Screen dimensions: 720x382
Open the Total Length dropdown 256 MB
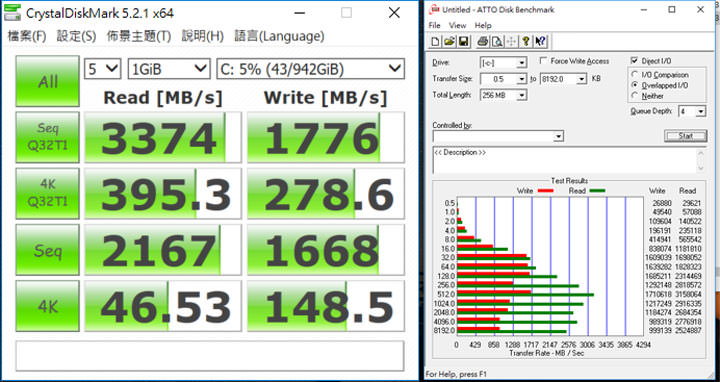pyautogui.click(x=503, y=96)
